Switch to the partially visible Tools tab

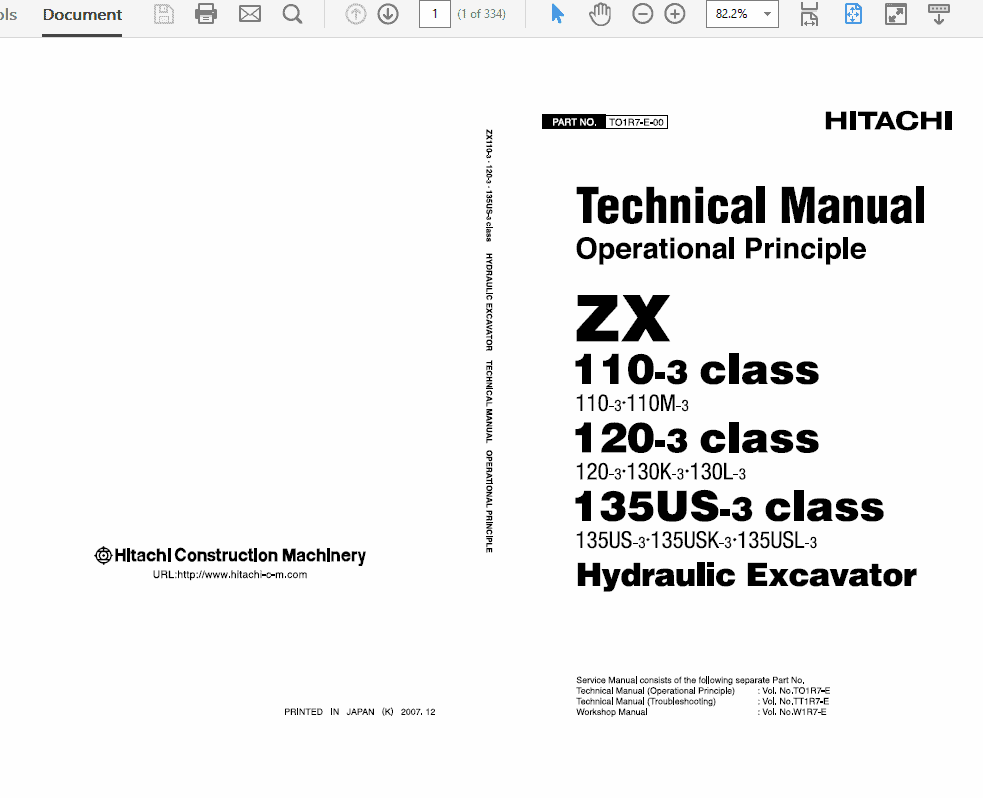[8, 15]
